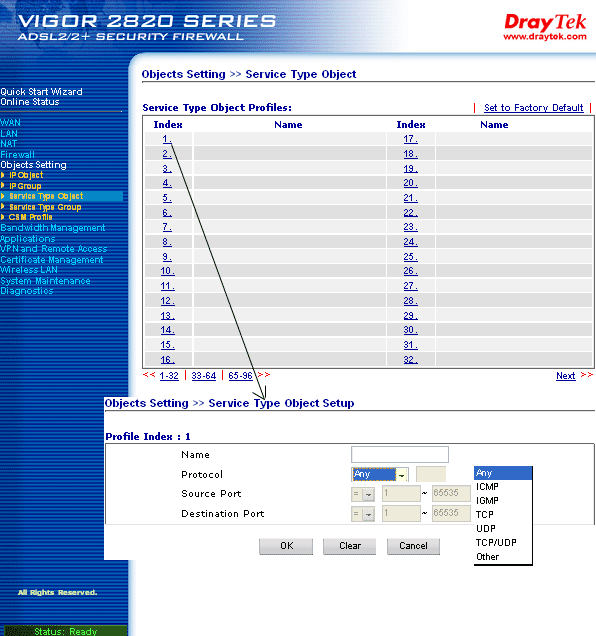This screenshot has height=636, width=596.
Task: Click the Cancel button
Action: click(413, 546)
